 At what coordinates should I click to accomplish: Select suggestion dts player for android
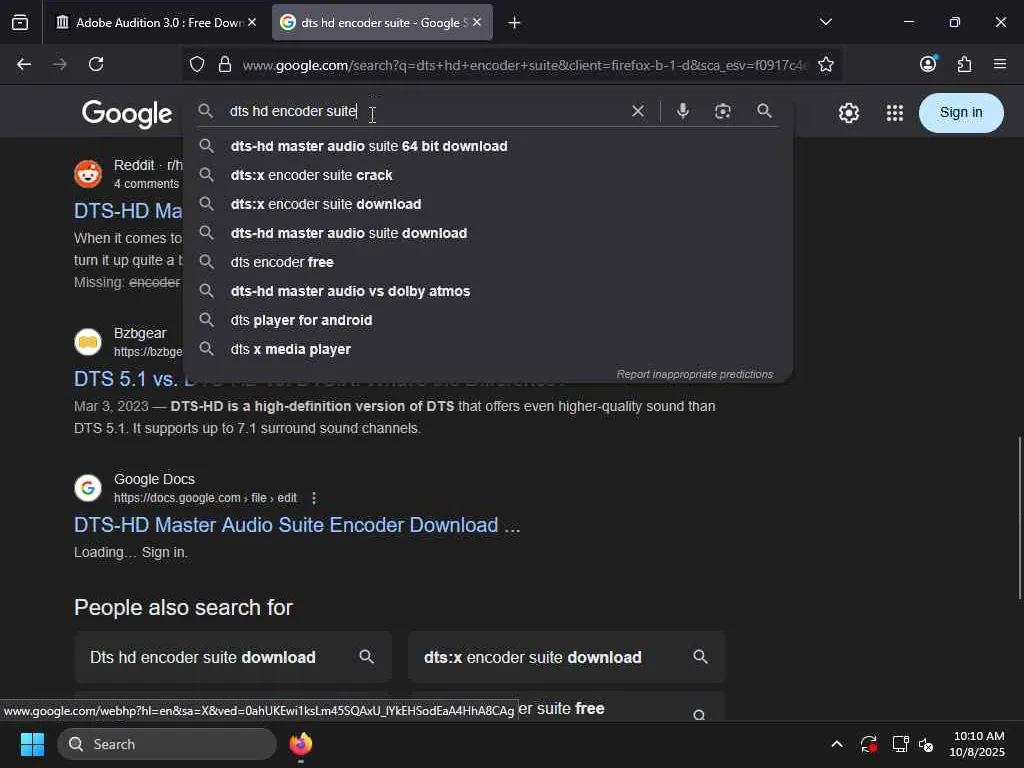tap(488, 320)
